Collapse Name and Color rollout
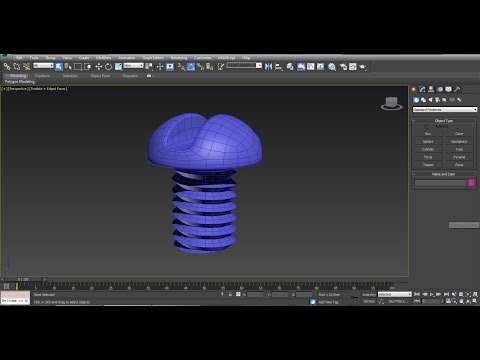480x360 pixels. [x=444, y=174]
